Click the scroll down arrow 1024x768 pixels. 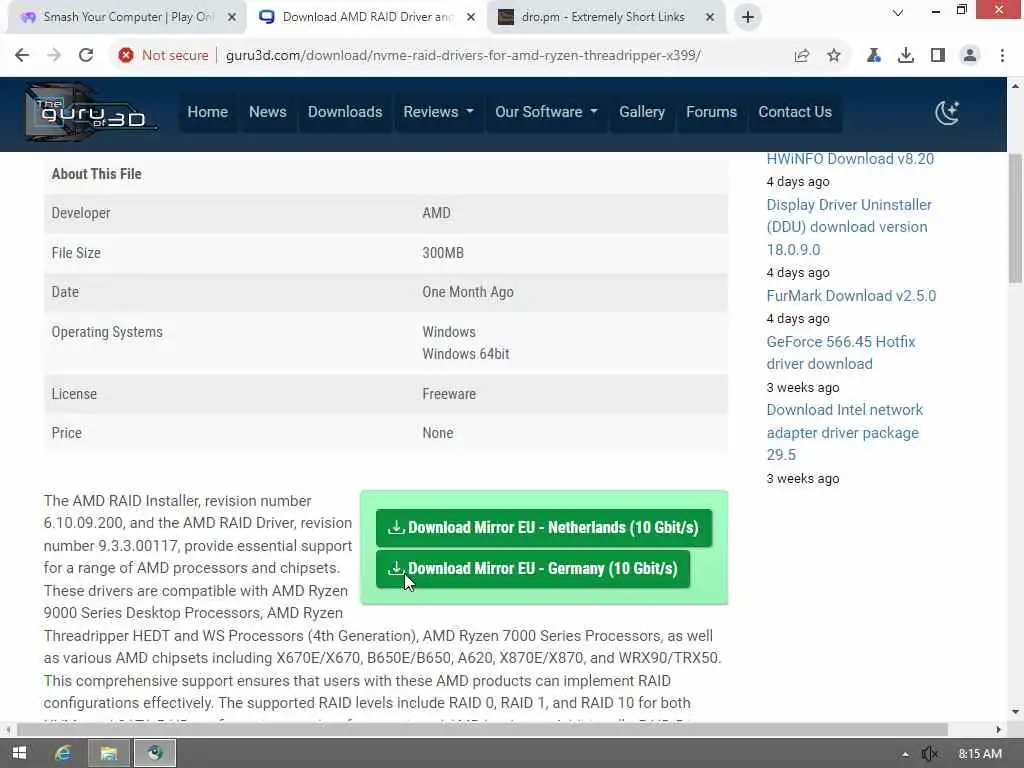pos(1016,712)
